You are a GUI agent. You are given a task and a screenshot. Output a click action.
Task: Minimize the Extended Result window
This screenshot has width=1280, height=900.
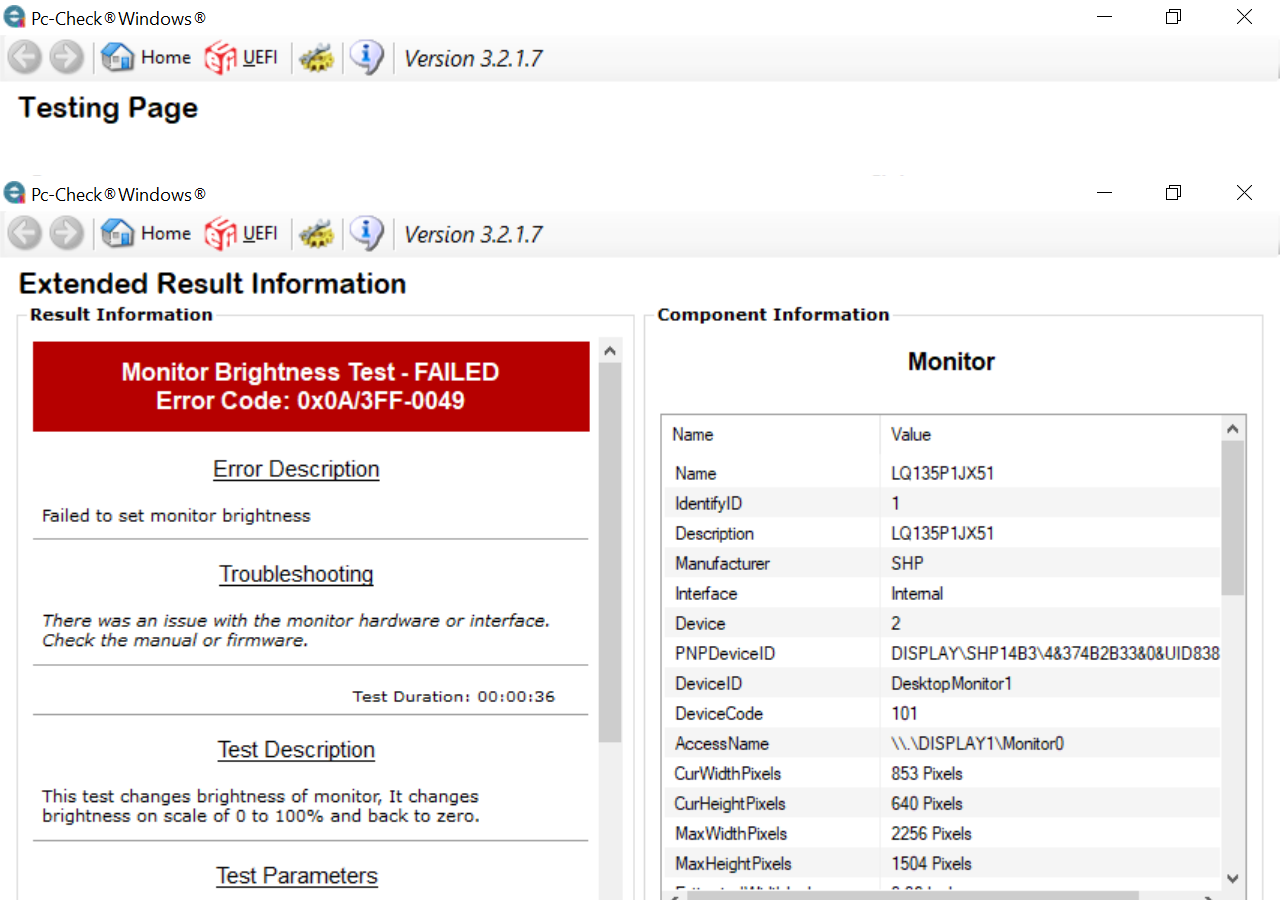(x=1104, y=193)
